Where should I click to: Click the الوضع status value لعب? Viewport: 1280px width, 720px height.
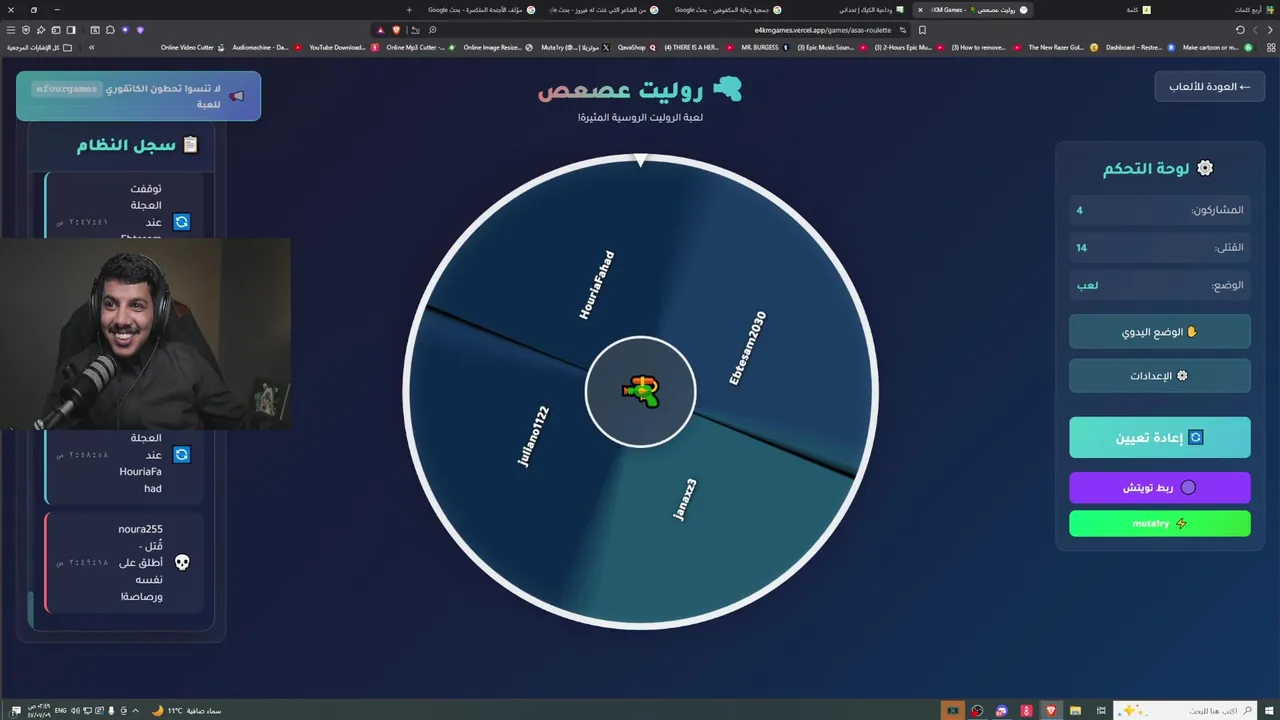(1087, 285)
